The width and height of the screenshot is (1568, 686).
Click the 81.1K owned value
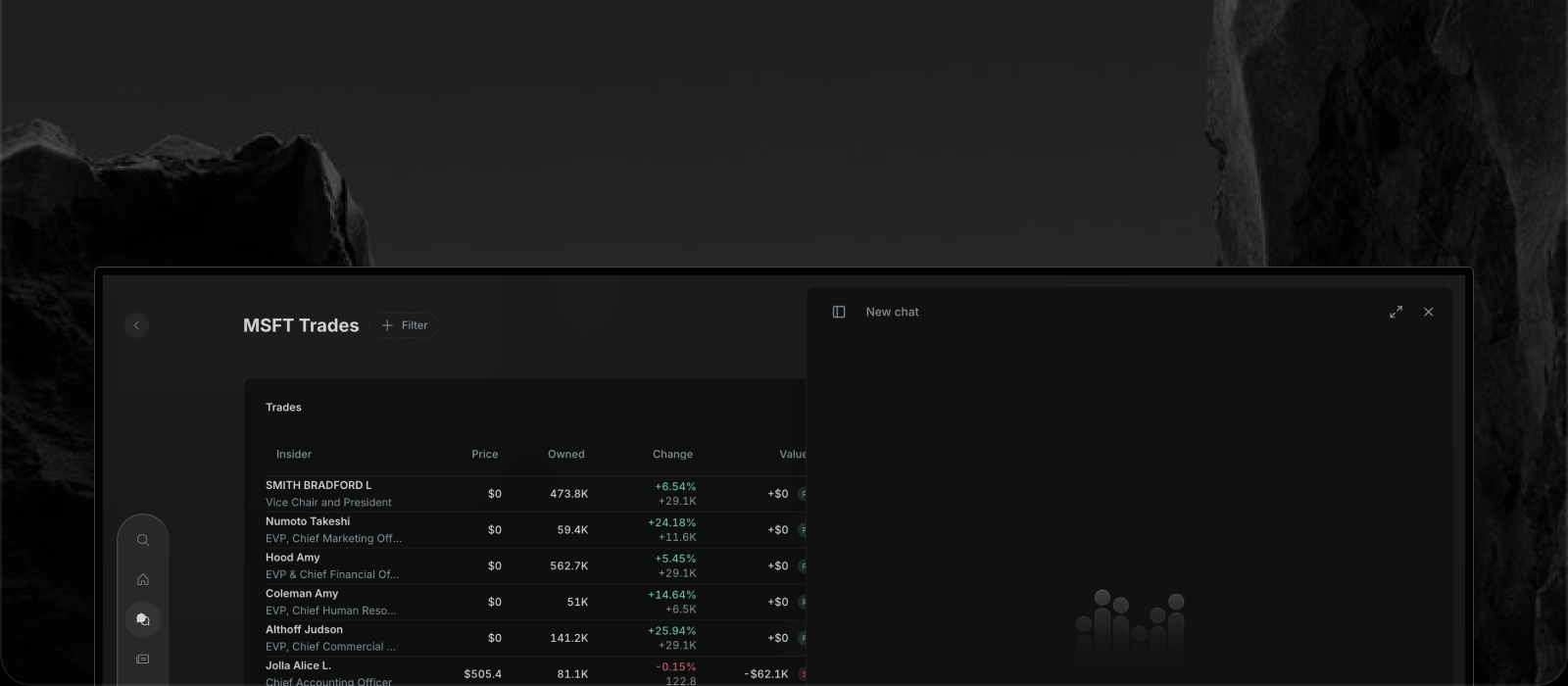click(572, 674)
